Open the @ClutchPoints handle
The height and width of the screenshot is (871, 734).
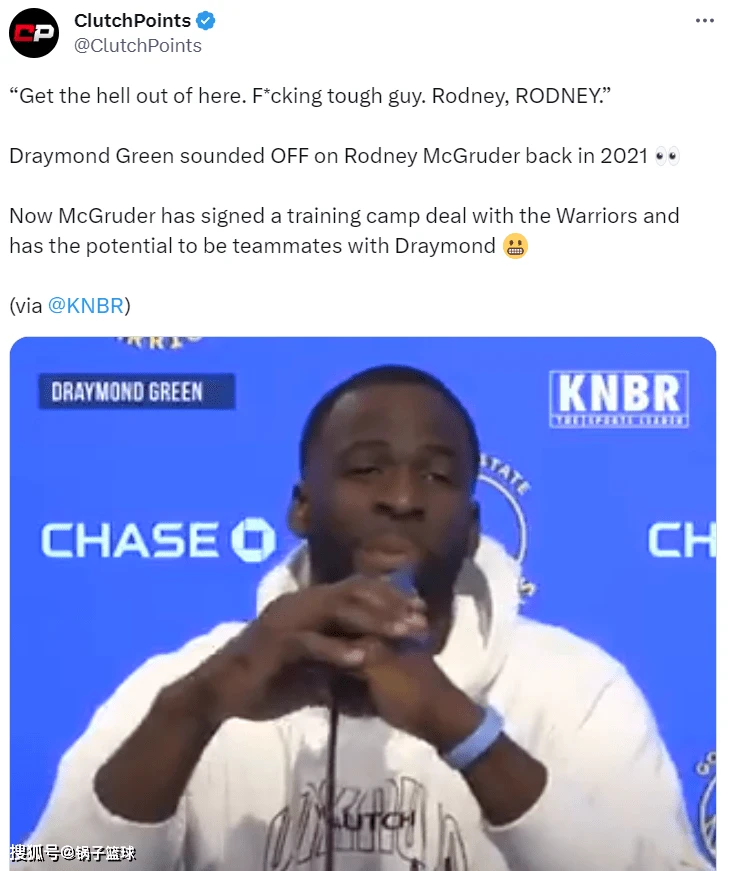point(138,46)
